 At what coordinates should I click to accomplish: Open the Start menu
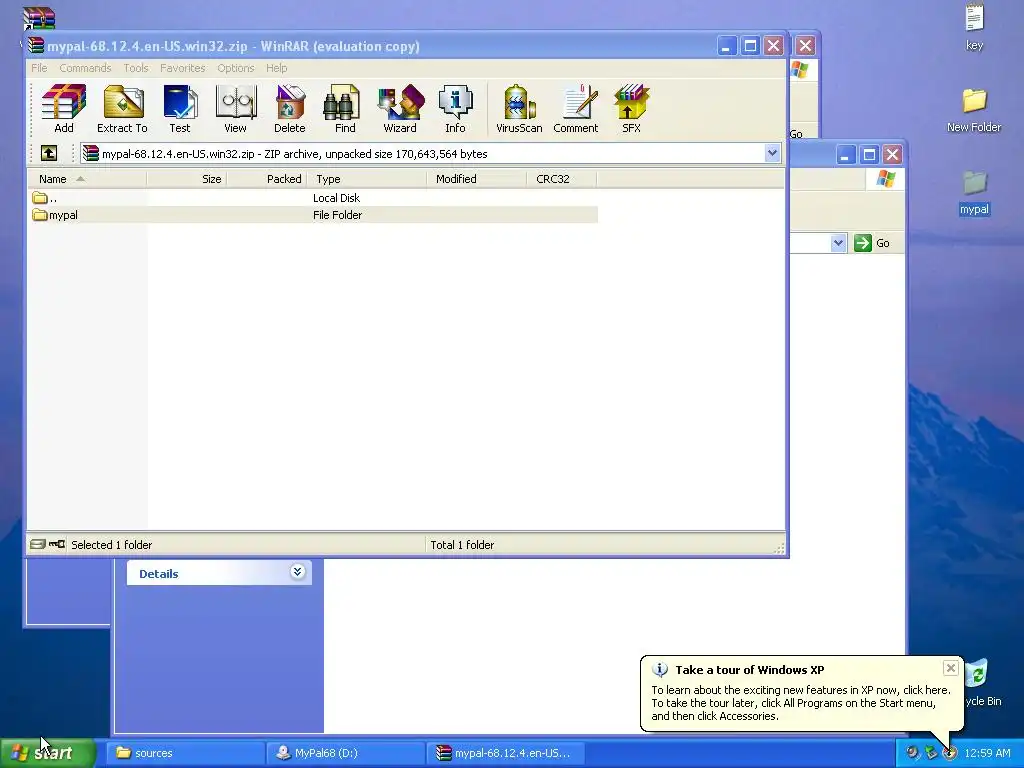tap(48, 753)
